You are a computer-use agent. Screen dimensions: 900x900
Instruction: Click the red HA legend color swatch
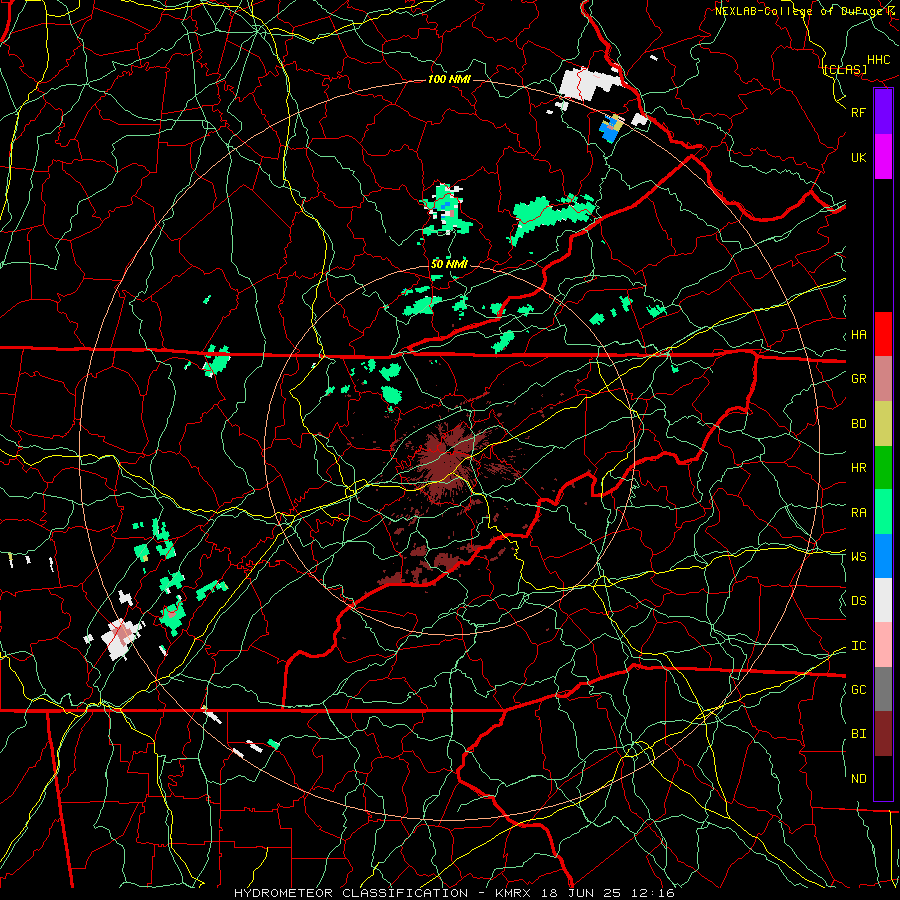coord(883,334)
